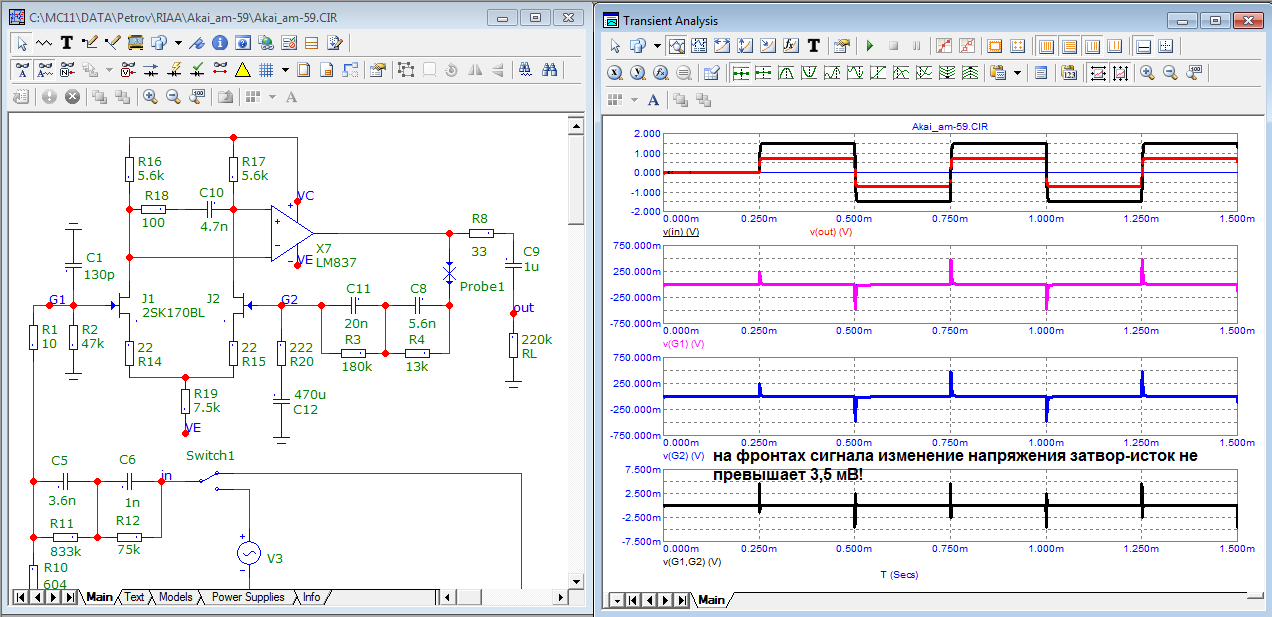Click the Info page tab
Screen dimensions: 1272x617
click(312, 597)
